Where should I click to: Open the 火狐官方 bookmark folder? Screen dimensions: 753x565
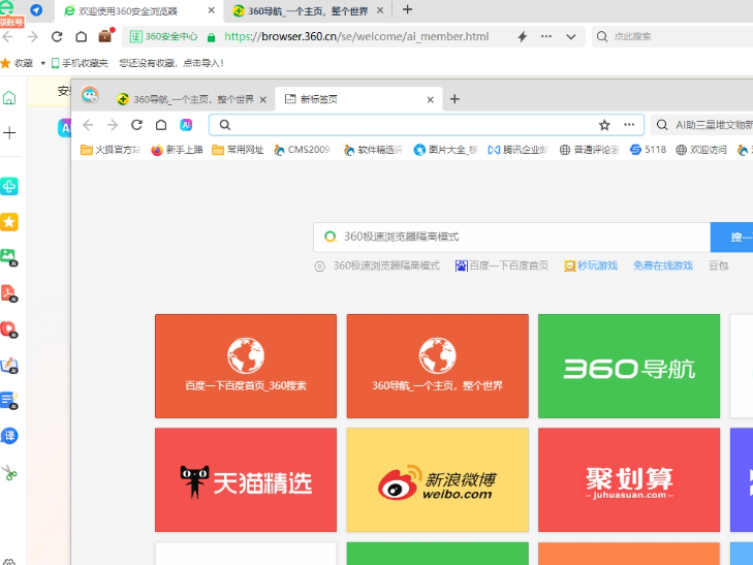pos(110,150)
